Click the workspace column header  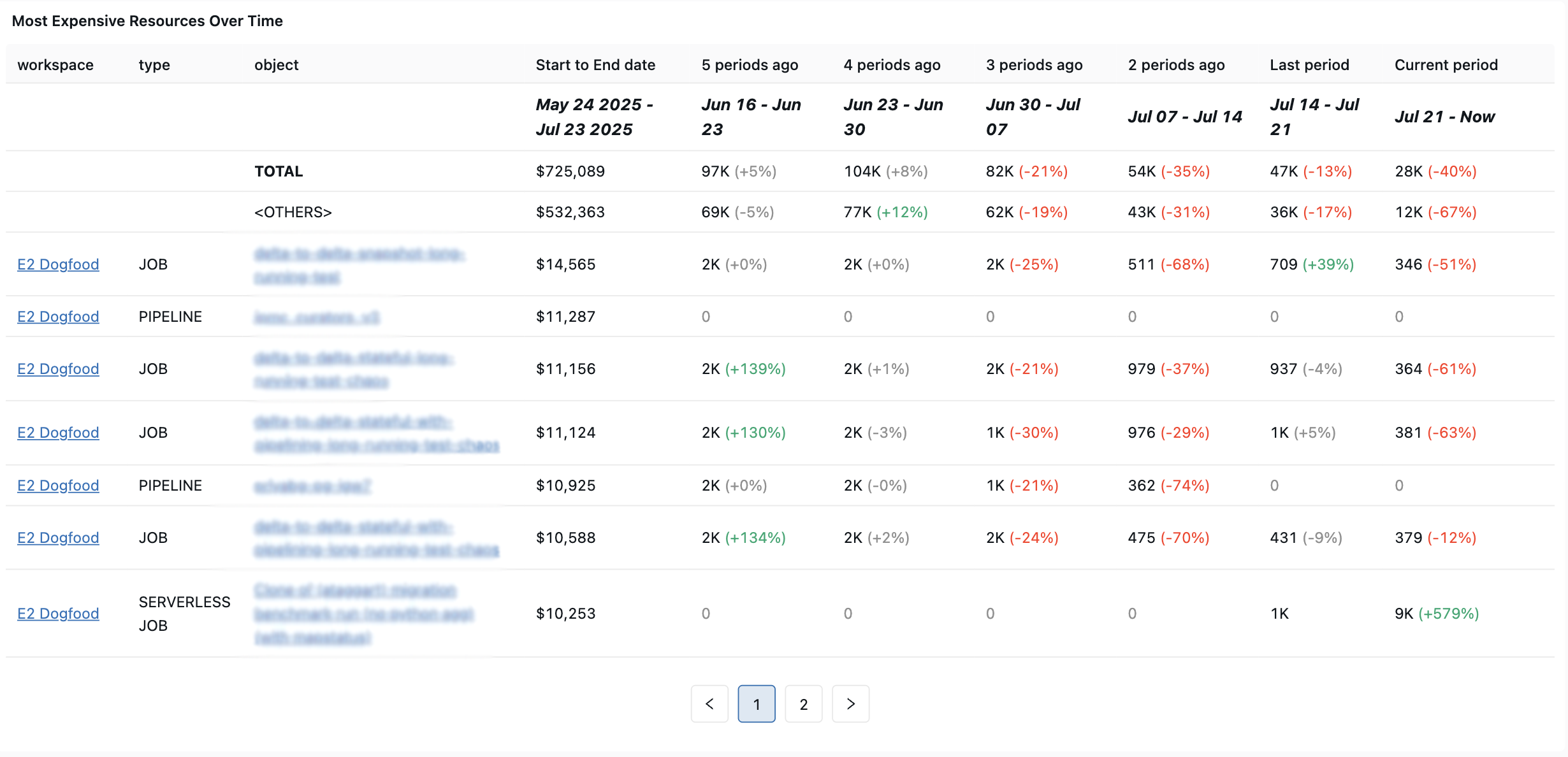pyautogui.click(x=55, y=65)
